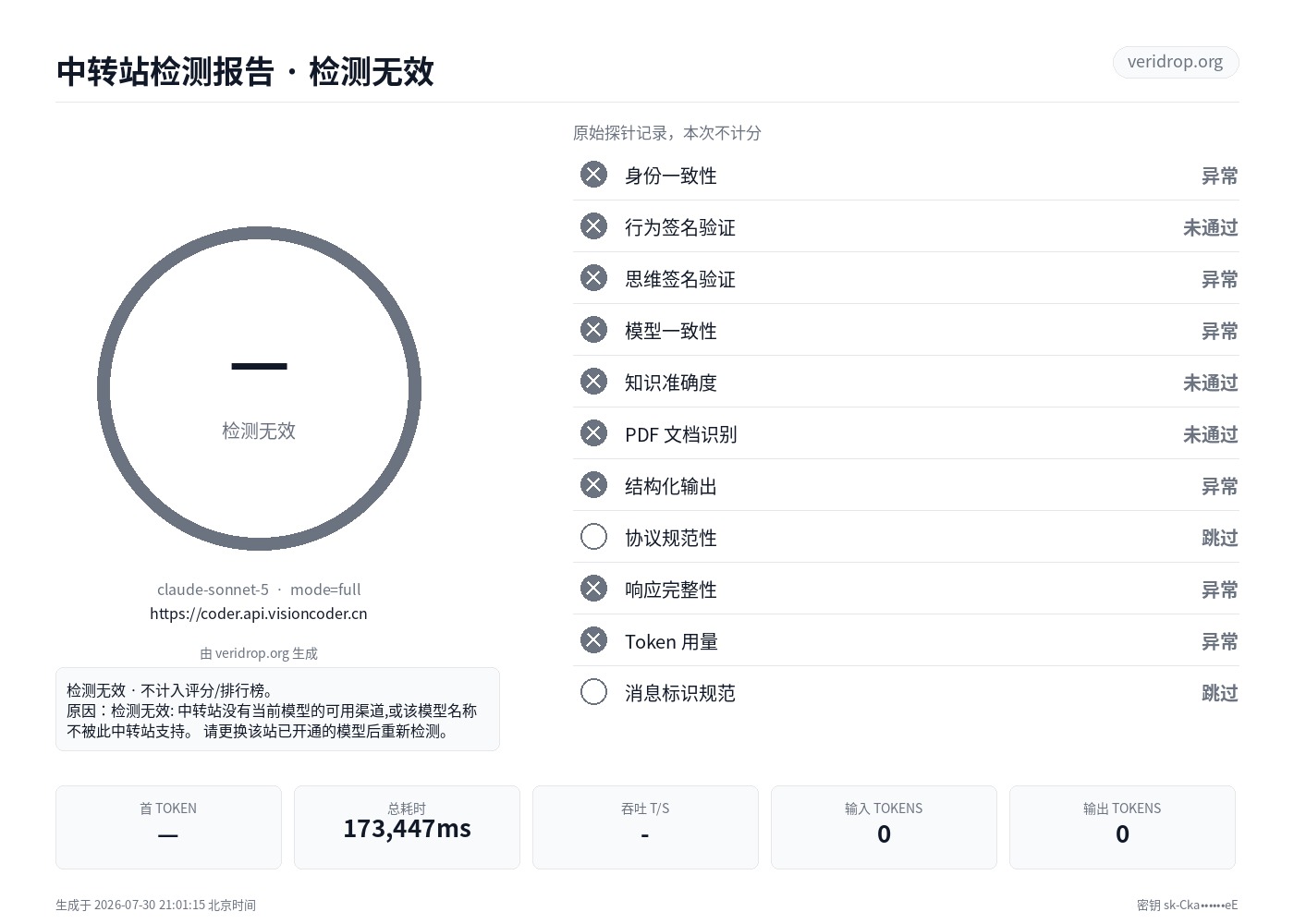The height and width of the screenshot is (924, 1294).
Task: Click the 首 TOKEN stat card
Action: pyautogui.click(x=168, y=827)
